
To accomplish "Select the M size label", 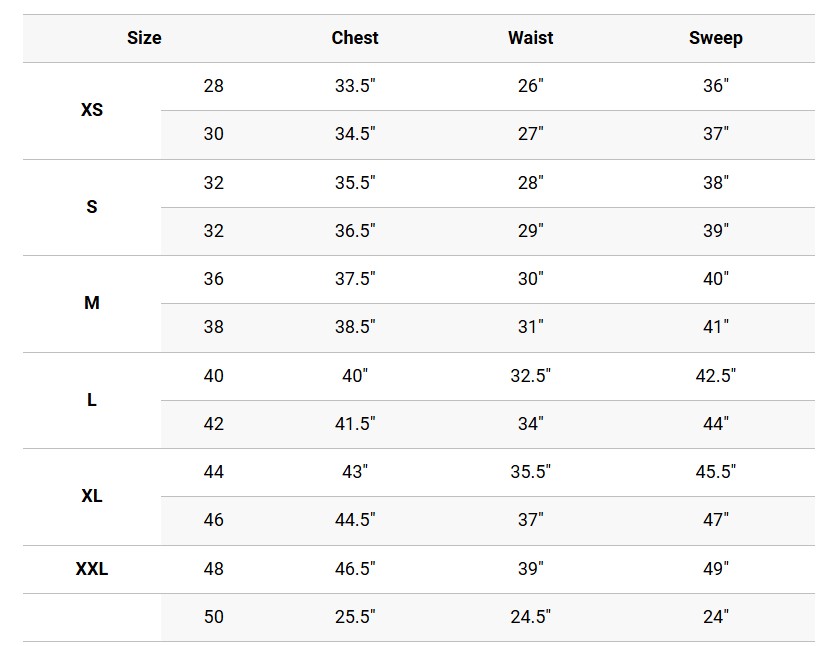I will [92, 303].
